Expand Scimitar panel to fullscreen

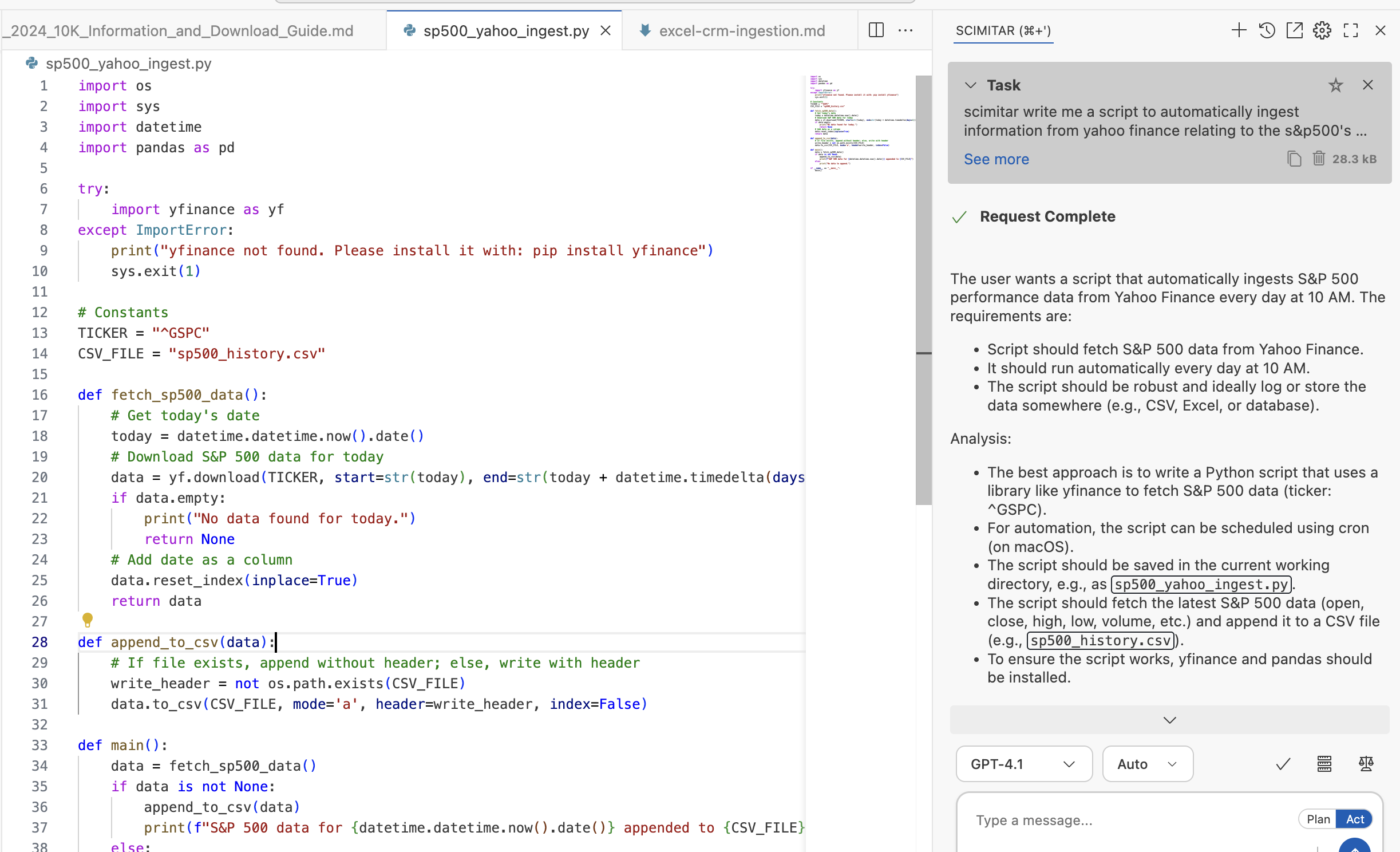1351,30
